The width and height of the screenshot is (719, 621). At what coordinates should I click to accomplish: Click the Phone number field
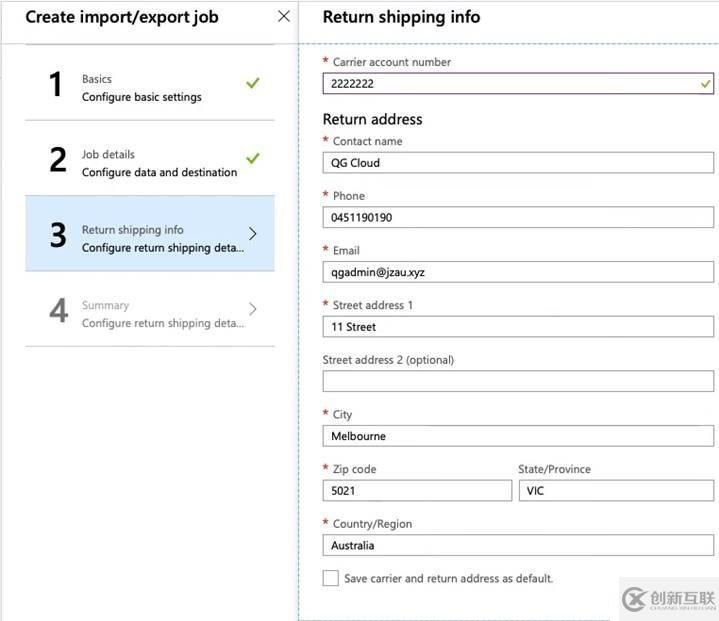click(518, 217)
